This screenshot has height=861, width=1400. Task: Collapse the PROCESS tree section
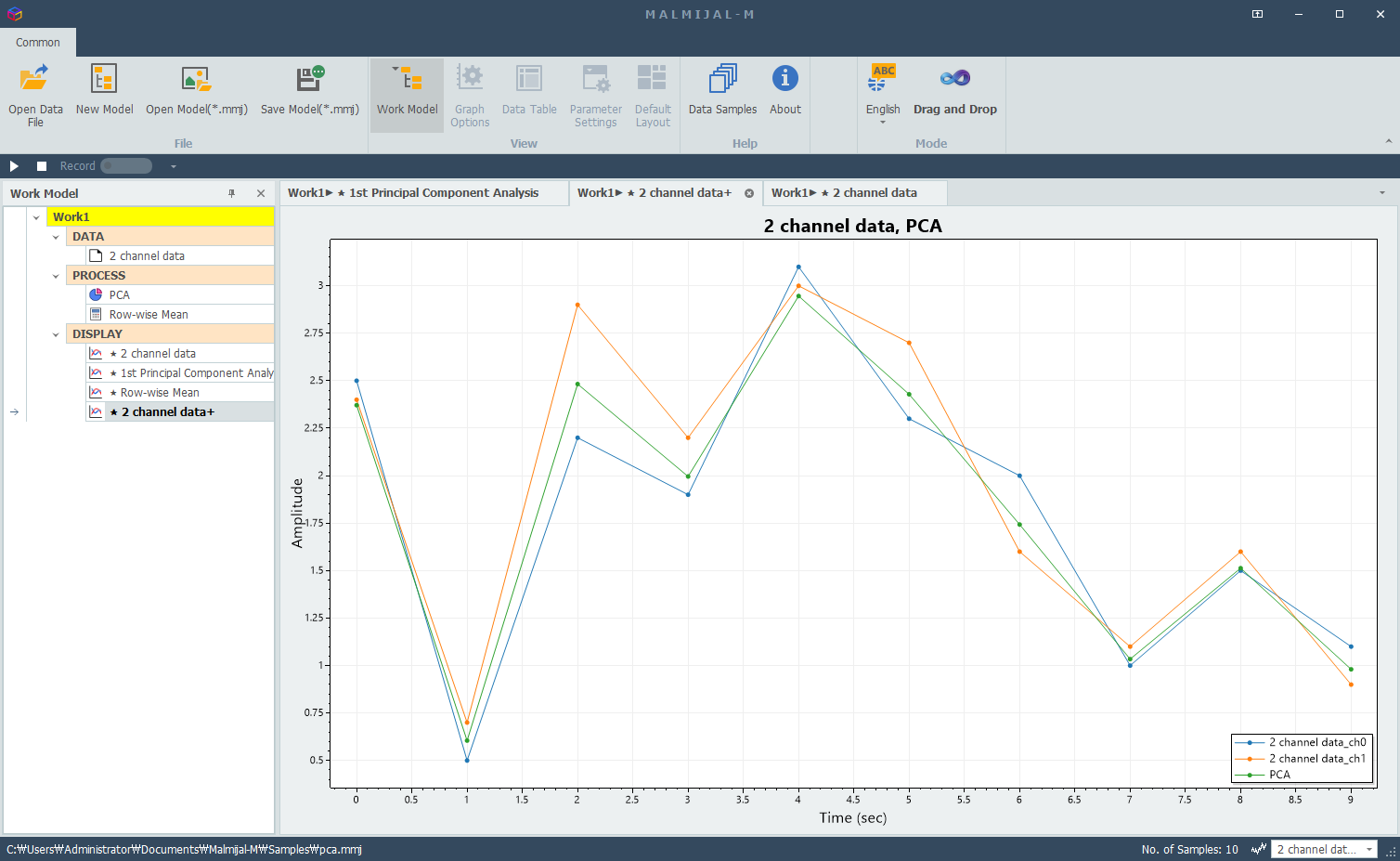(56, 276)
